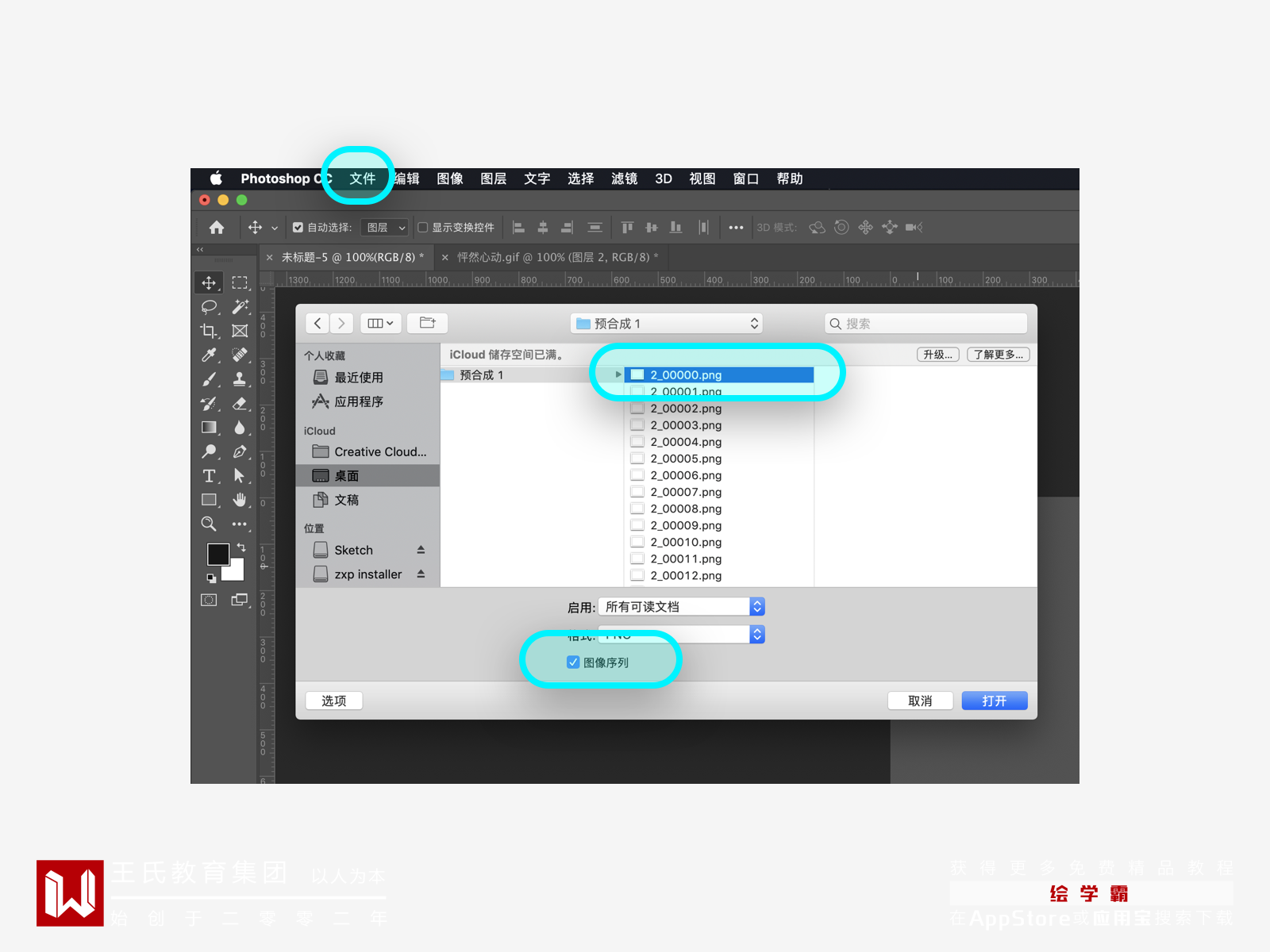This screenshot has height=952, width=1270.
Task: Select the Blur tool
Action: [240, 428]
